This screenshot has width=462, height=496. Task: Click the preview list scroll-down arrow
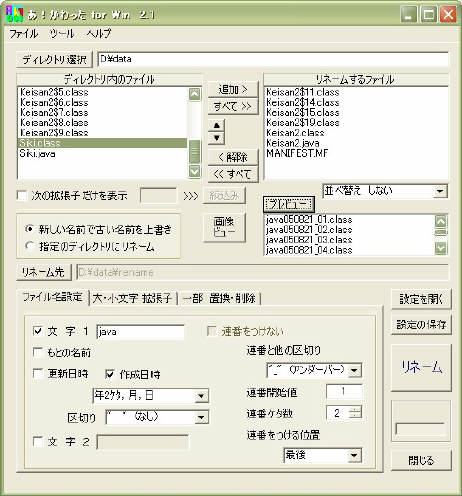(x=441, y=248)
